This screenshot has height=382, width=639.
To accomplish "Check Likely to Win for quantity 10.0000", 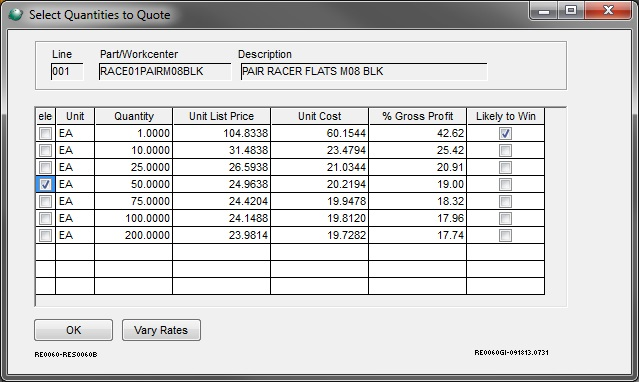I will tap(505, 150).
